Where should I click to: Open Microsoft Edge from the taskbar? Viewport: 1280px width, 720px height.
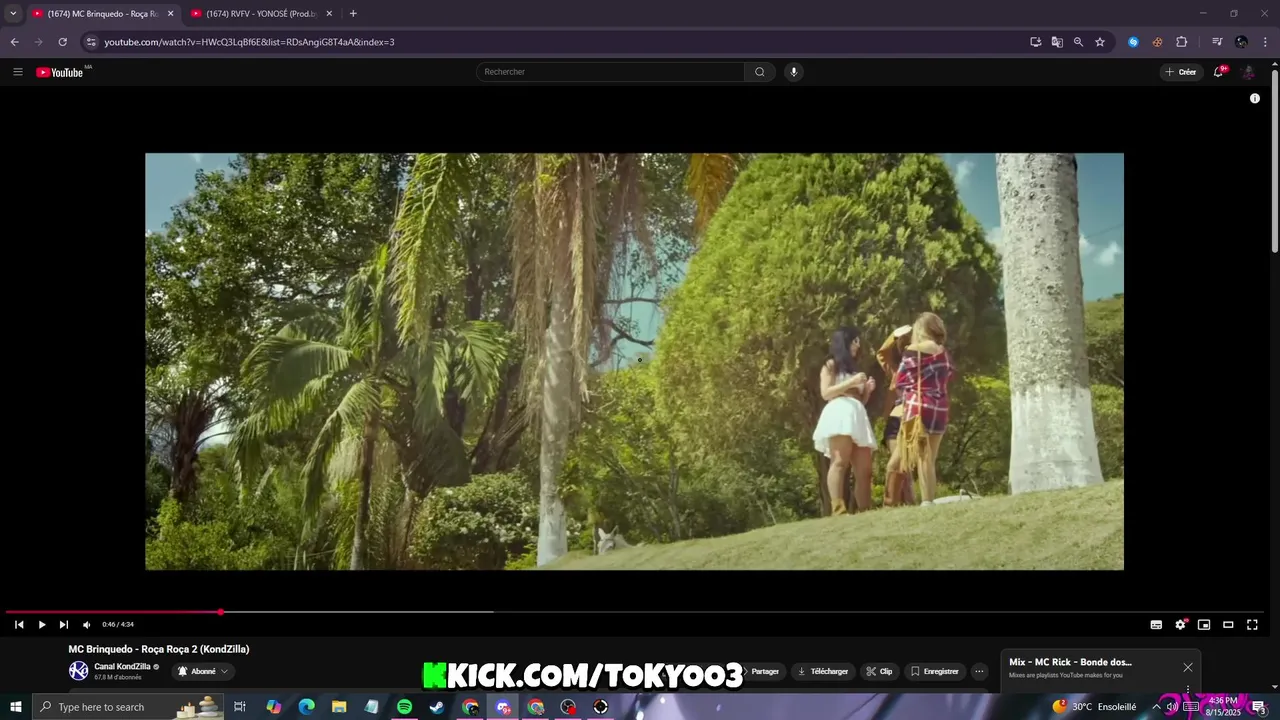point(306,707)
